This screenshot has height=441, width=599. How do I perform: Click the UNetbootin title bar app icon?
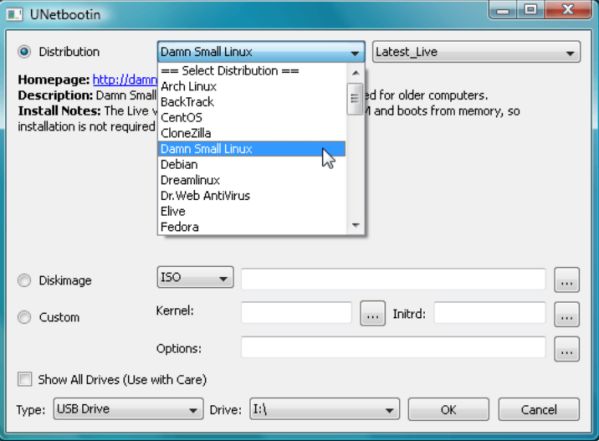[14, 15]
